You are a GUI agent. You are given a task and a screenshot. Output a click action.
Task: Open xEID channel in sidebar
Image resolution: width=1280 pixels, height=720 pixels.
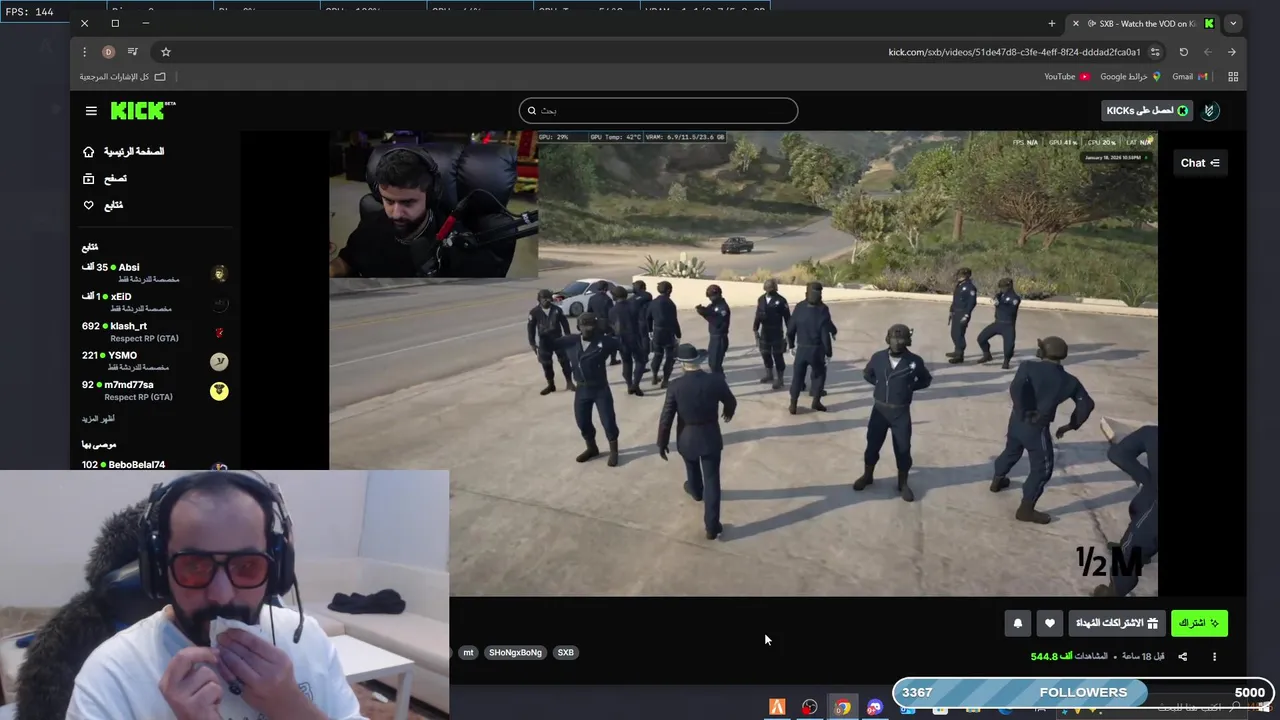155,302
